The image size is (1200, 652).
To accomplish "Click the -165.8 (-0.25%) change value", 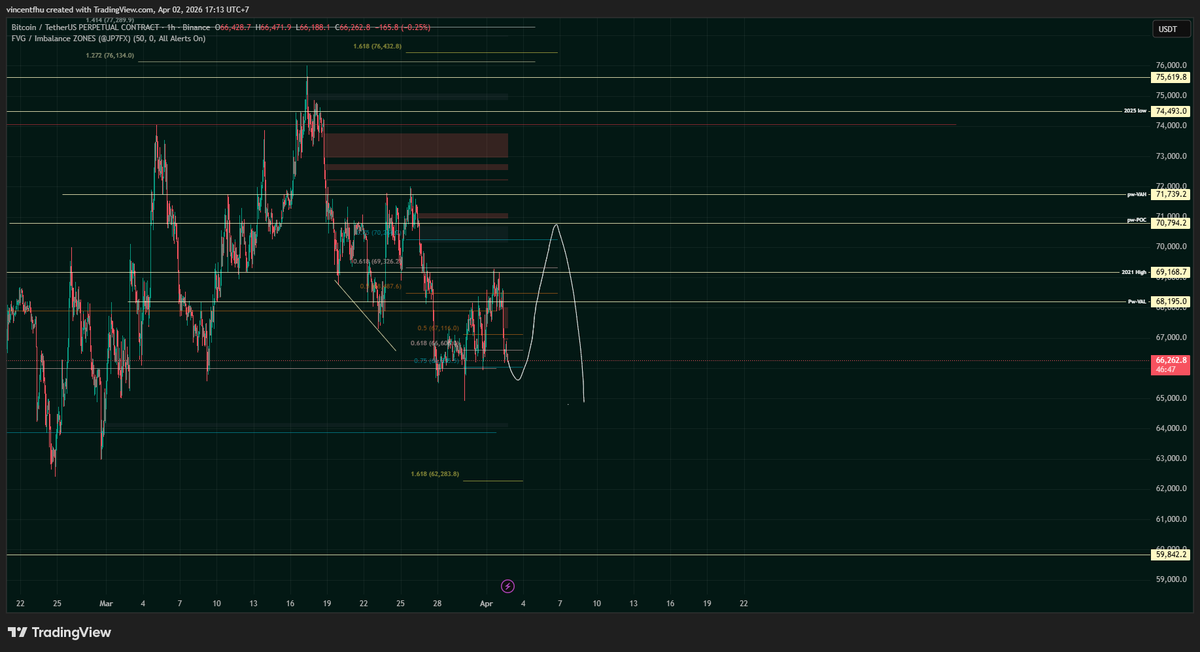I will pyautogui.click(x=404, y=27).
